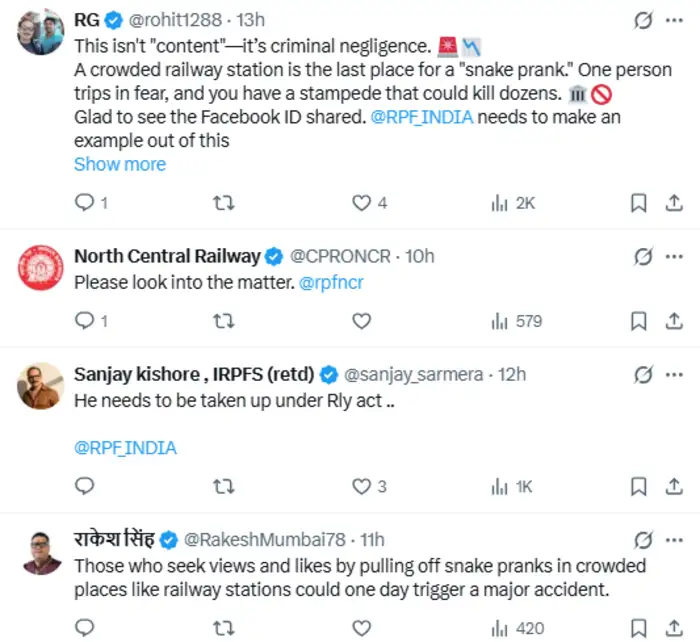Image resolution: width=700 pixels, height=642 pixels.
Task: Open more options on राकेश सिंह's tweet
Action: pyautogui.click(x=675, y=539)
